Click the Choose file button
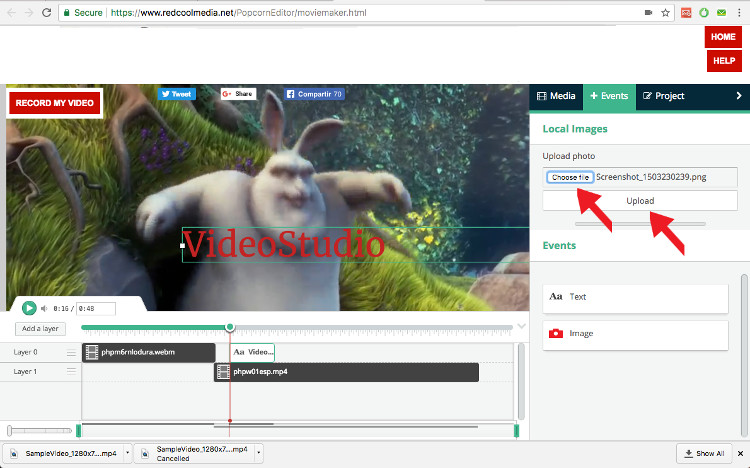This screenshot has width=750, height=468. click(x=570, y=177)
